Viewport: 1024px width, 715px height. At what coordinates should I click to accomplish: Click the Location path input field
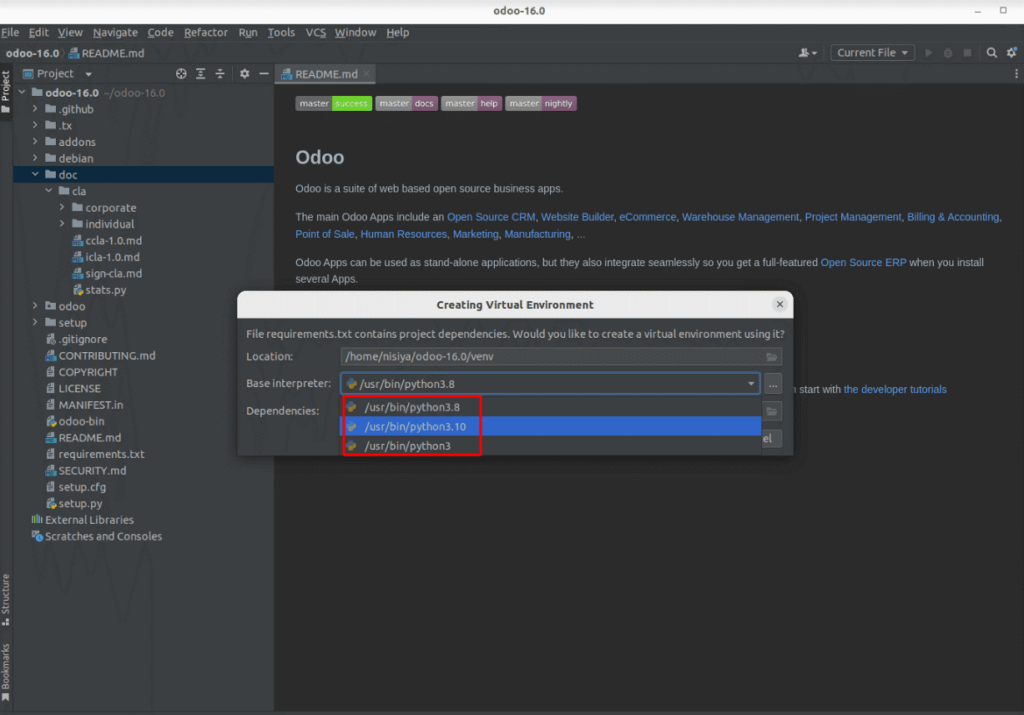(x=552, y=357)
